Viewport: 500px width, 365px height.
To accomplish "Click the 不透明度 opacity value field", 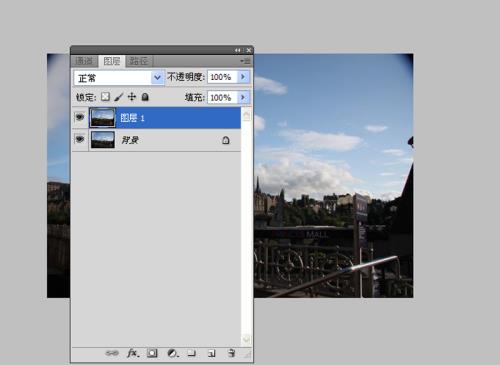I will point(223,77).
